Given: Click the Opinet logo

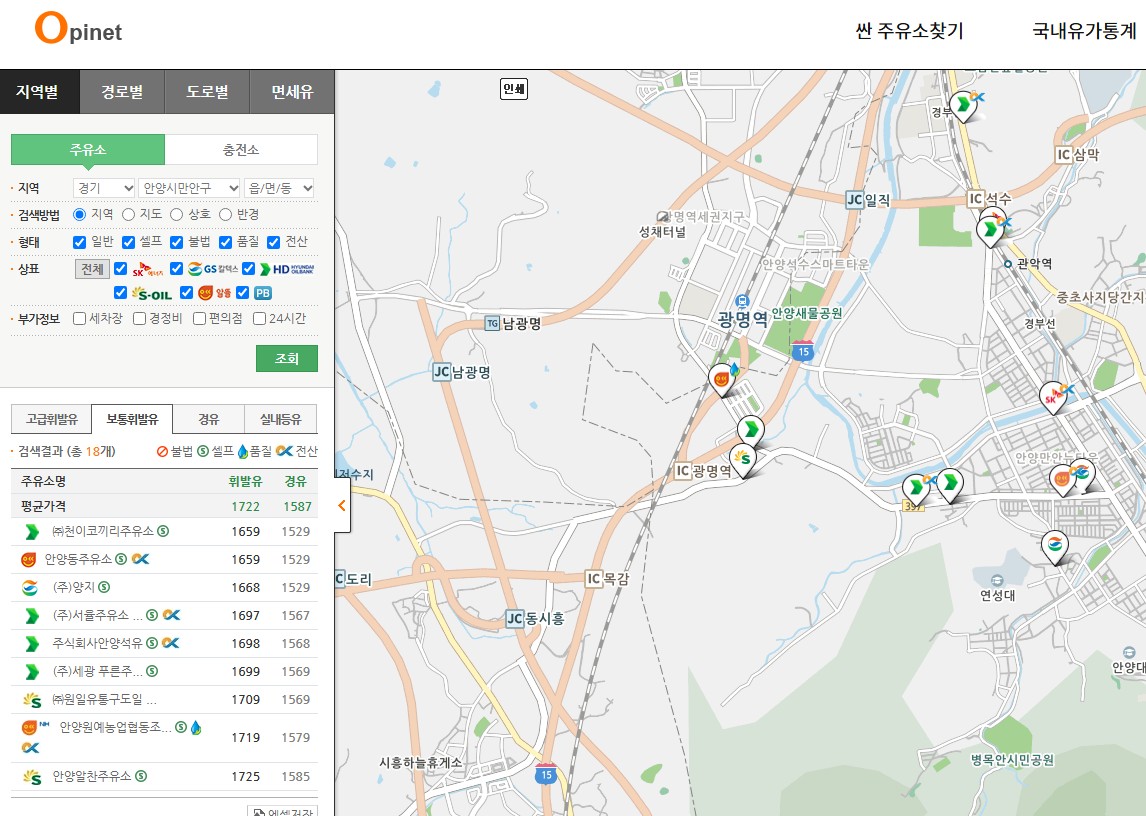Looking at the screenshot, I should click(x=78, y=29).
